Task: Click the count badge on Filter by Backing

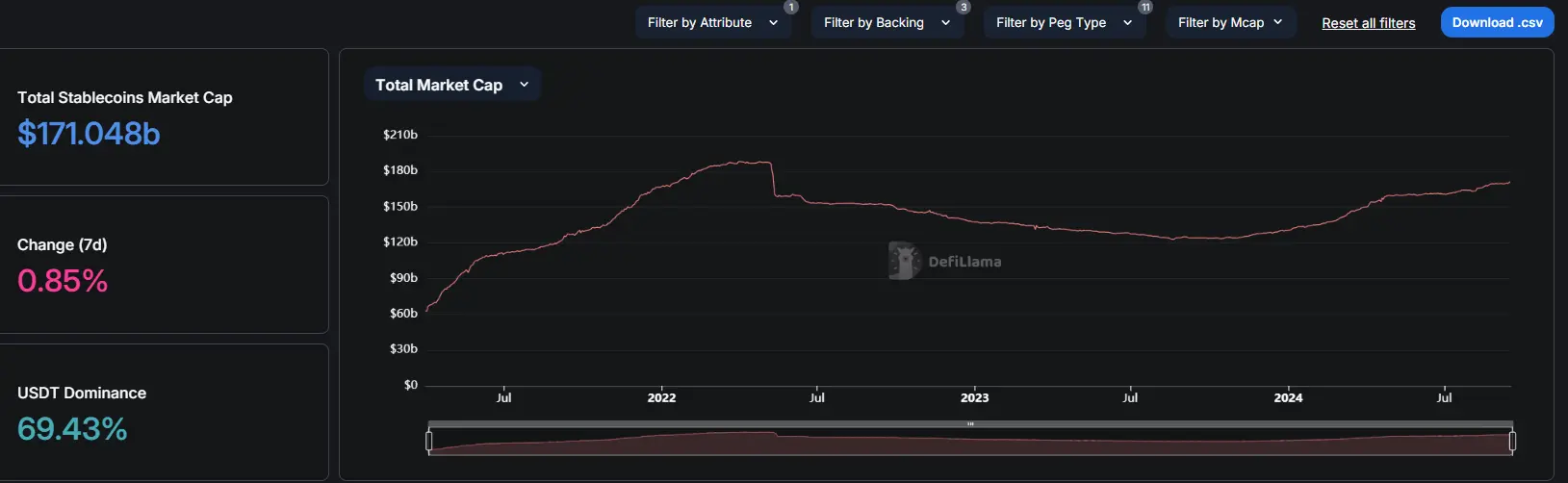Action: (x=964, y=7)
